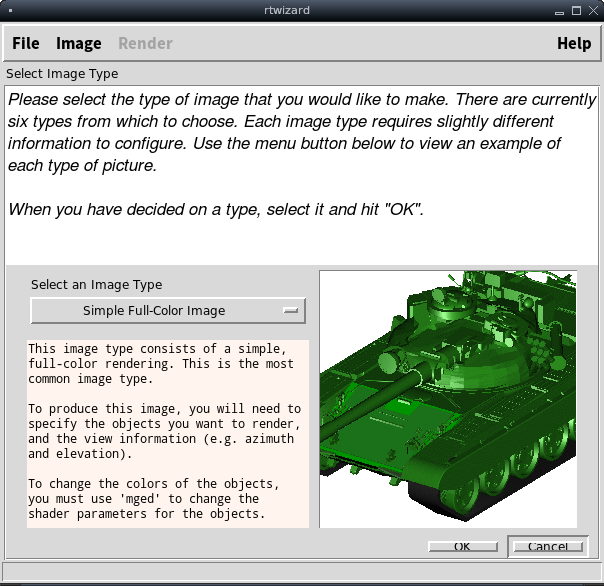
Task: Open the File menu
Action: click(26, 43)
